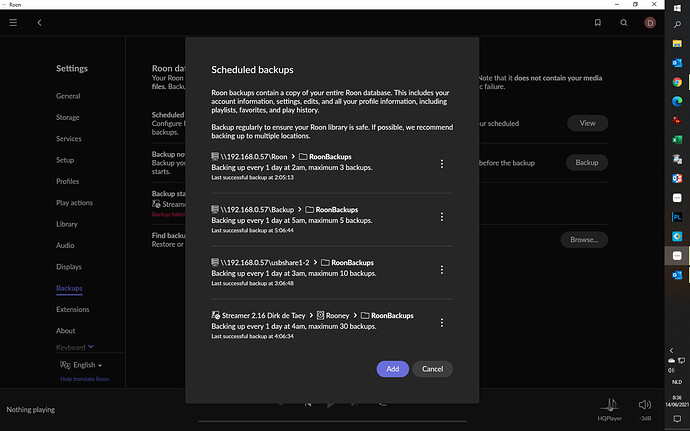Open Profiles settings section

pyautogui.click(x=68, y=181)
